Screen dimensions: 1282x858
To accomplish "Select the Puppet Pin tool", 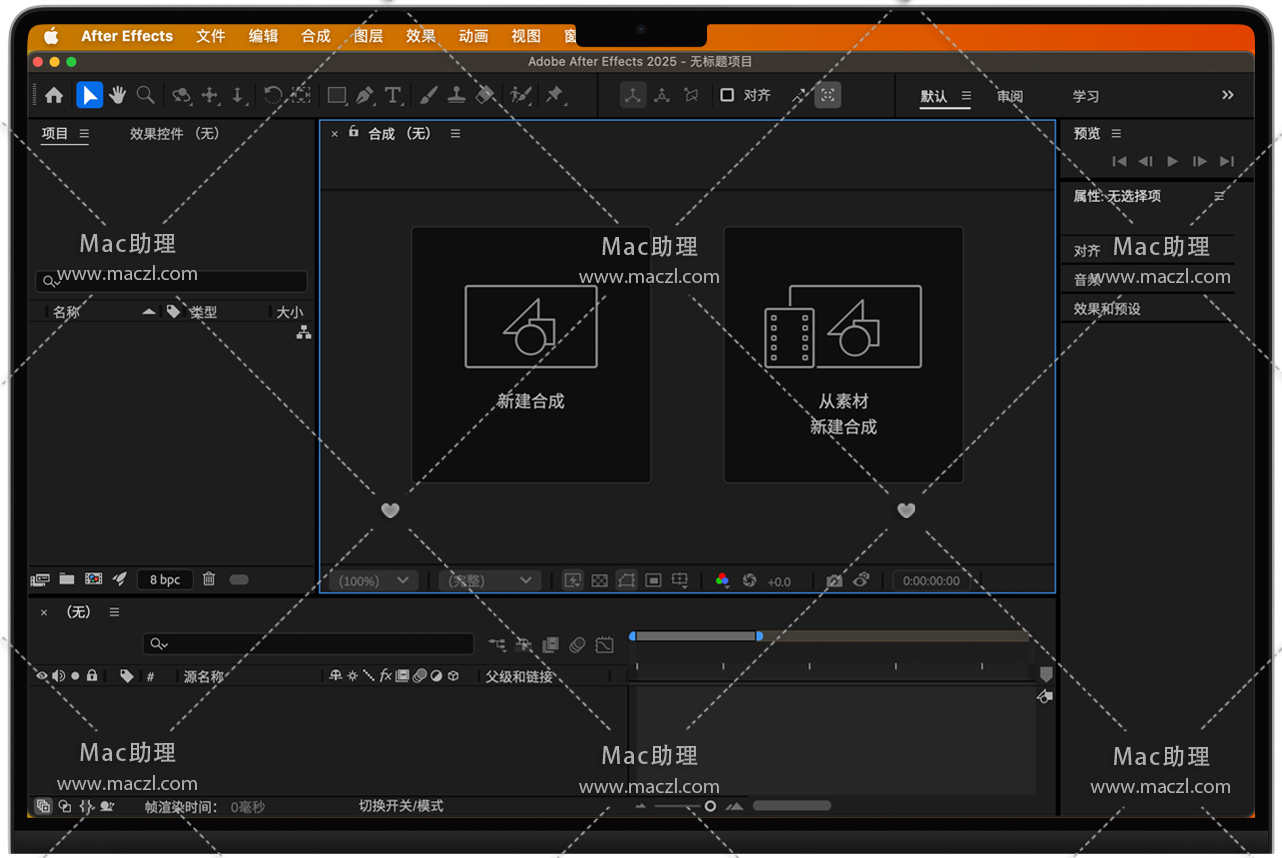I will 554,95.
